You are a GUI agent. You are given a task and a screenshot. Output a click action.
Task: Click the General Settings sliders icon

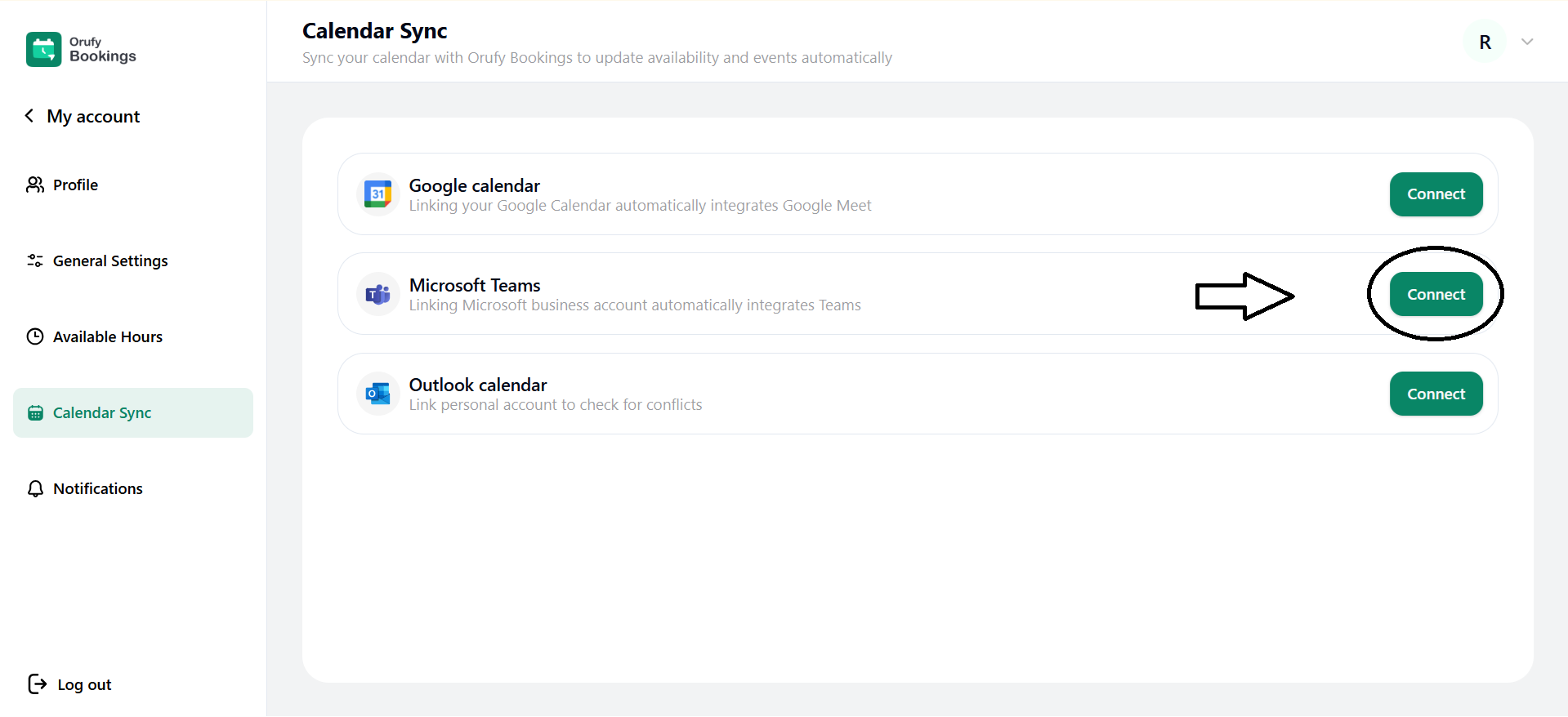tap(35, 261)
